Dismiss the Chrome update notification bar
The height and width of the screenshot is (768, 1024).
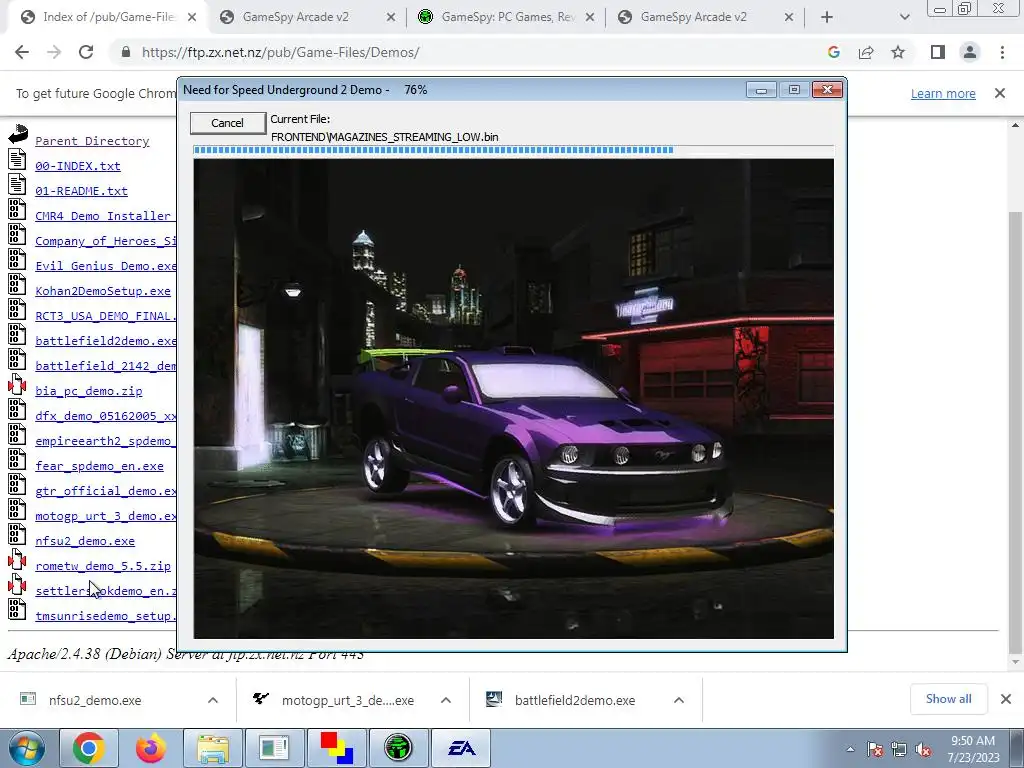pyautogui.click(x=999, y=93)
